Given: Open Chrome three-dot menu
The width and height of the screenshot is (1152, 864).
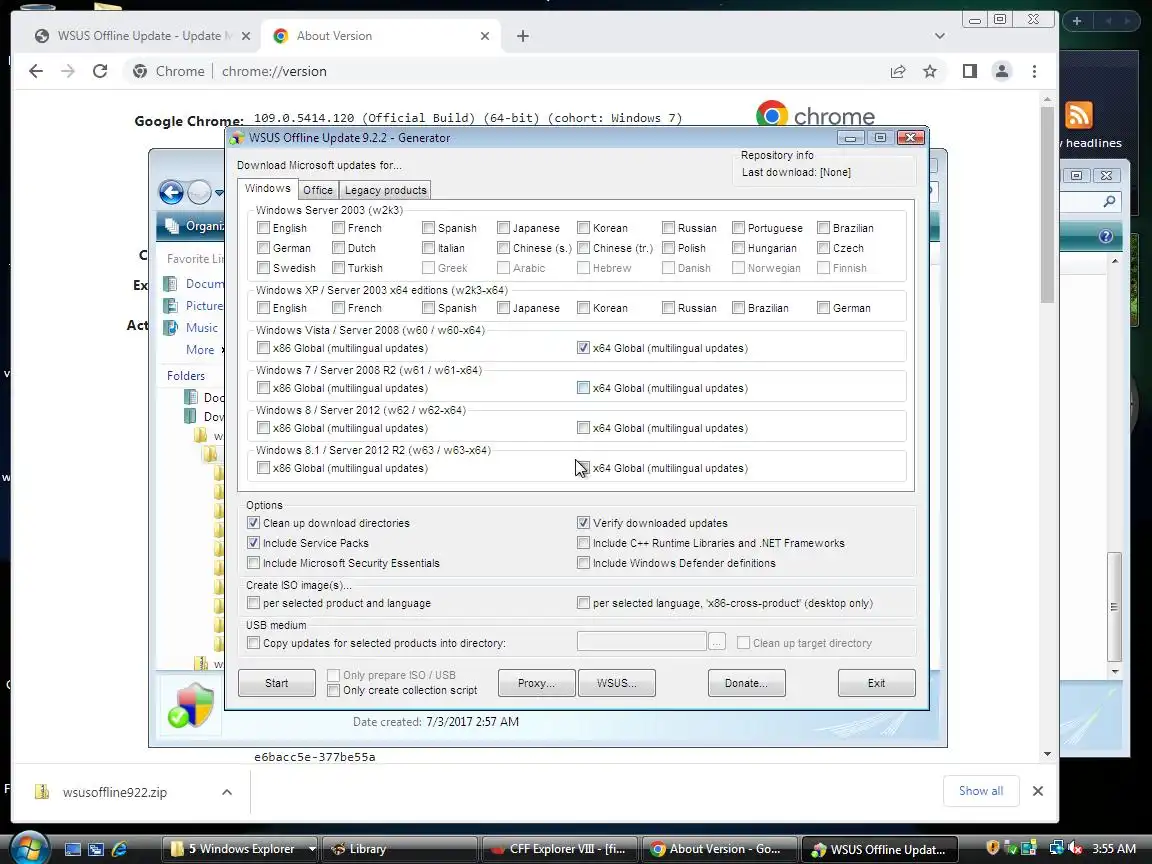Looking at the screenshot, I should tap(1034, 71).
